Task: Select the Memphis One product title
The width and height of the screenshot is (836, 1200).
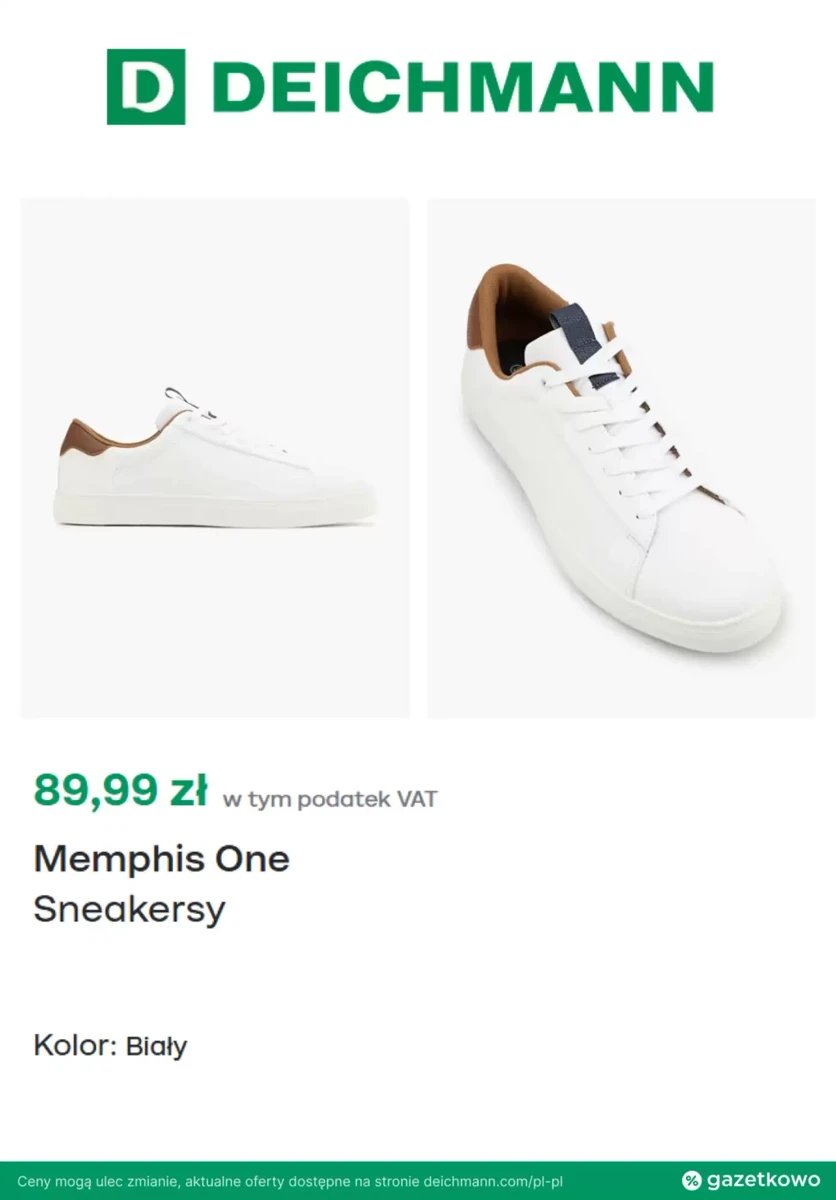Action: [x=162, y=859]
